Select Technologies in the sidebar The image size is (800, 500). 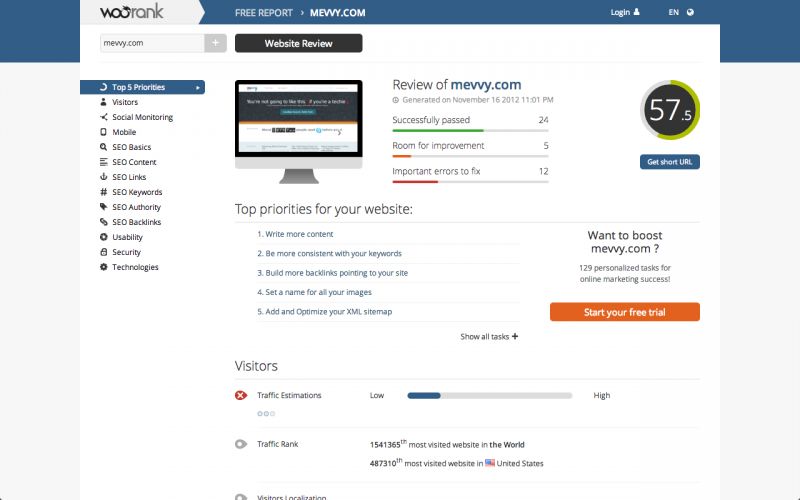point(135,267)
